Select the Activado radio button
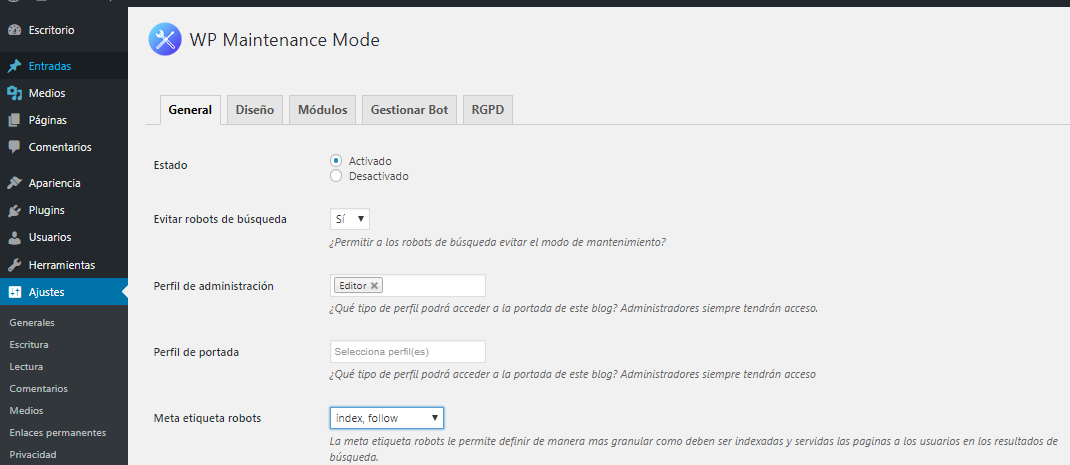The image size is (1070, 465). tap(335, 161)
